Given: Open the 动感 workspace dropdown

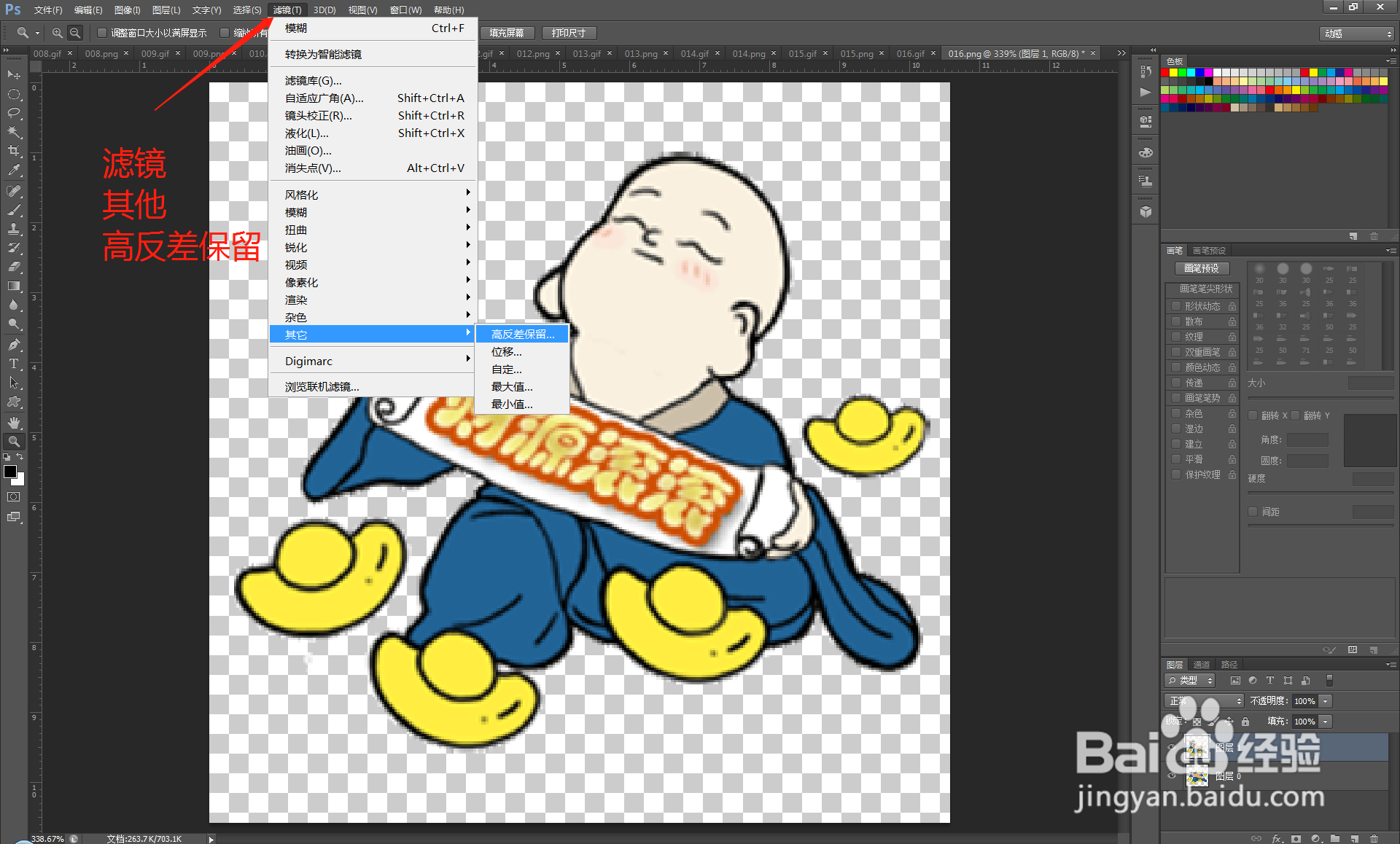Looking at the screenshot, I should pos(1358,34).
